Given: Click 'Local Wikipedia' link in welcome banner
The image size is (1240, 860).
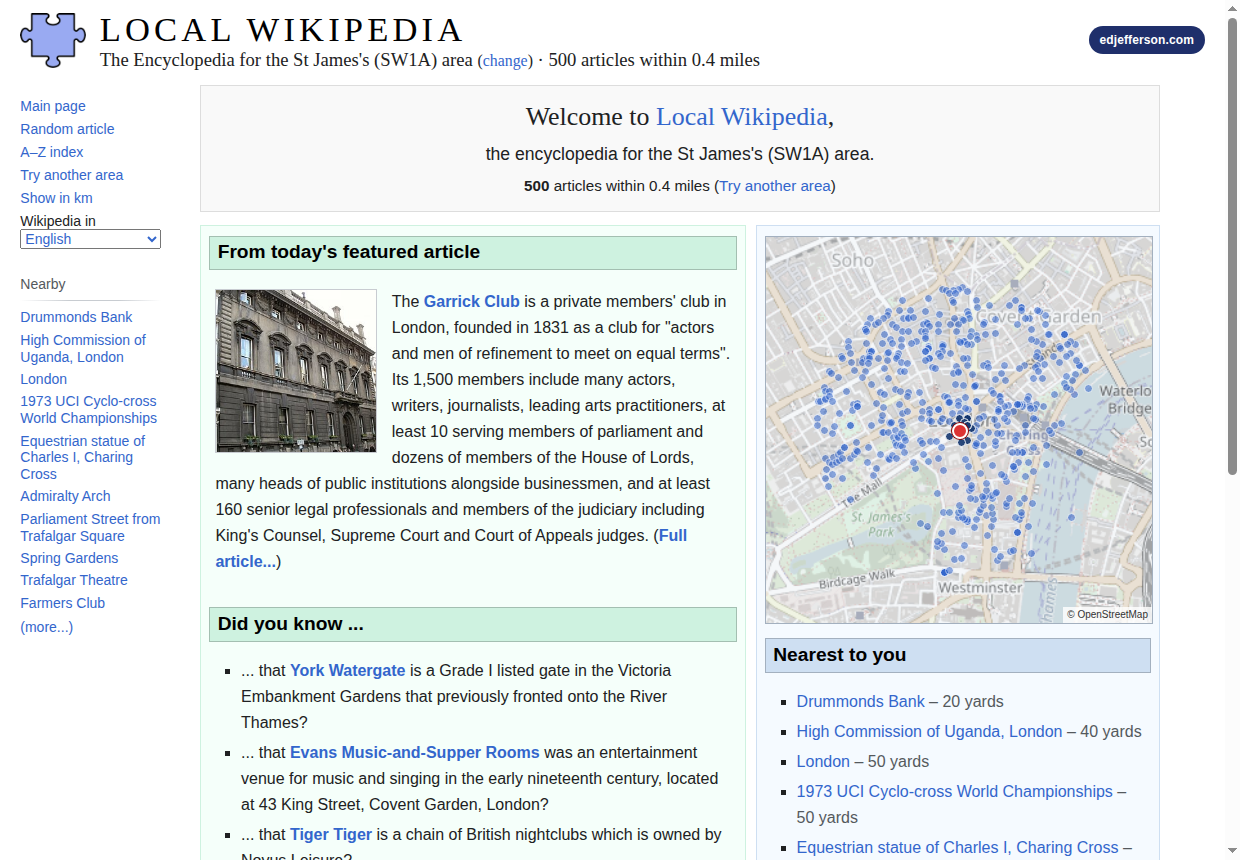Looking at the screenshot, I should coord(742,117).
